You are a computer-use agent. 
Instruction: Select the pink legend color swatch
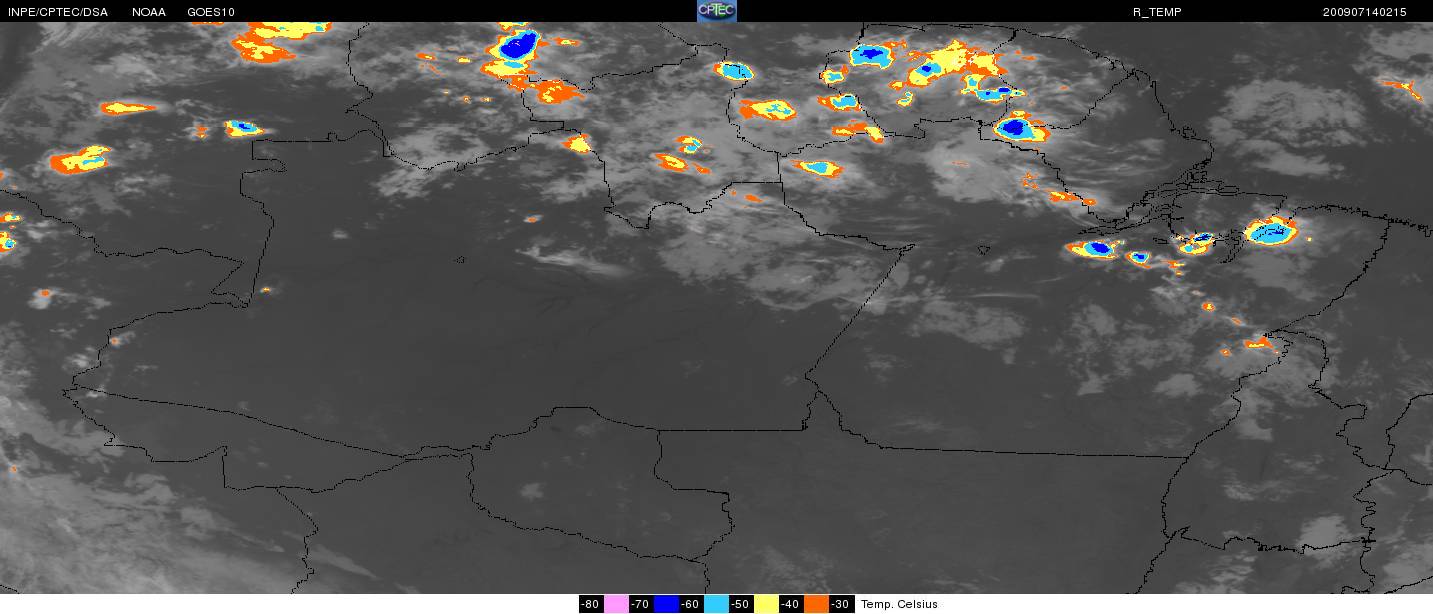click(616, 604)
